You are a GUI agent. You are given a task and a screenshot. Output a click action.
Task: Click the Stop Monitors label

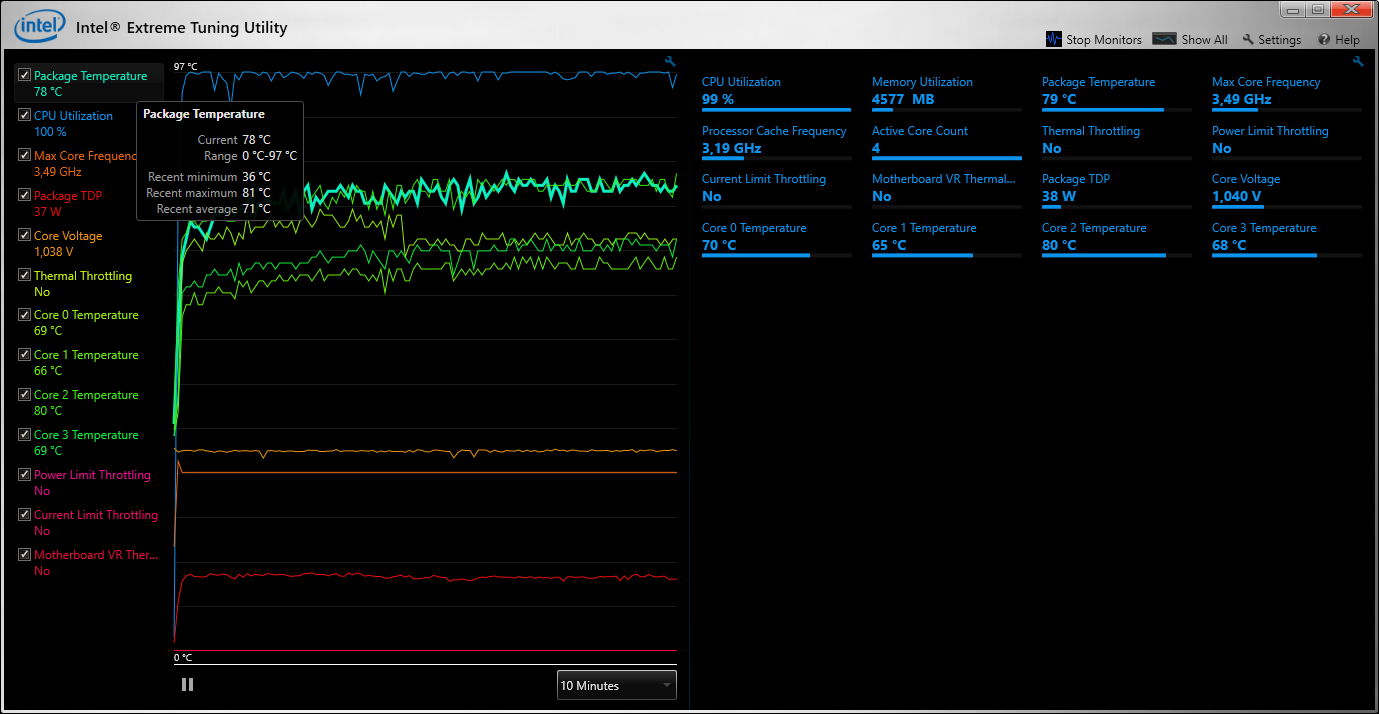(1104, 40)
